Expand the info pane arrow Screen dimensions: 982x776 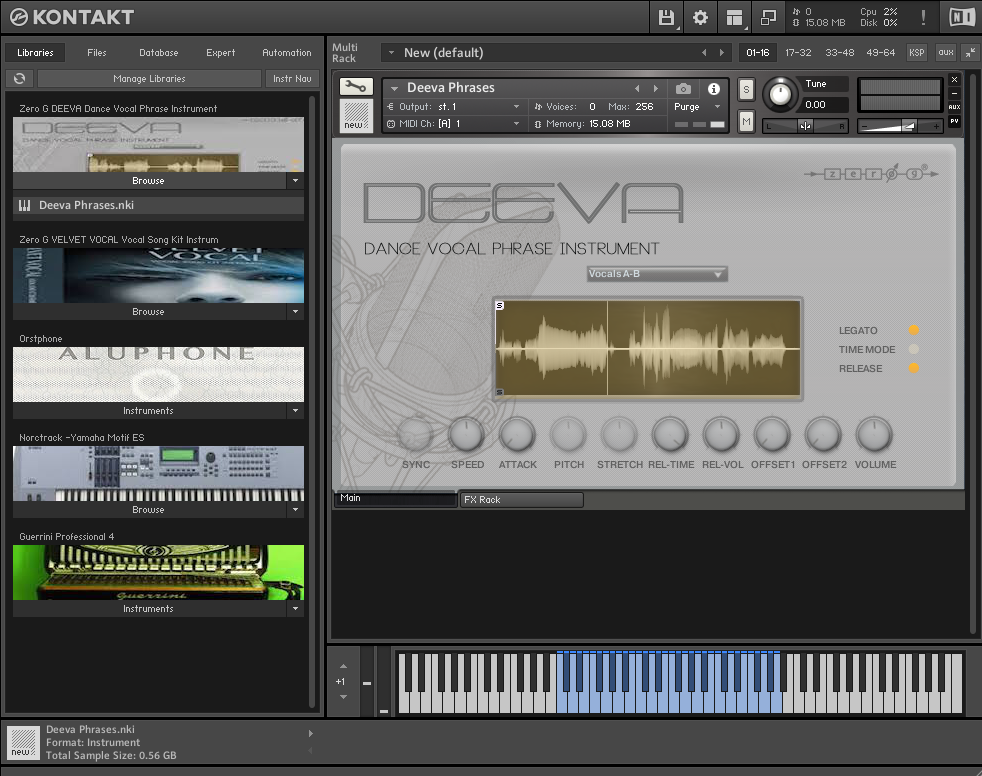tap(311, 733)
